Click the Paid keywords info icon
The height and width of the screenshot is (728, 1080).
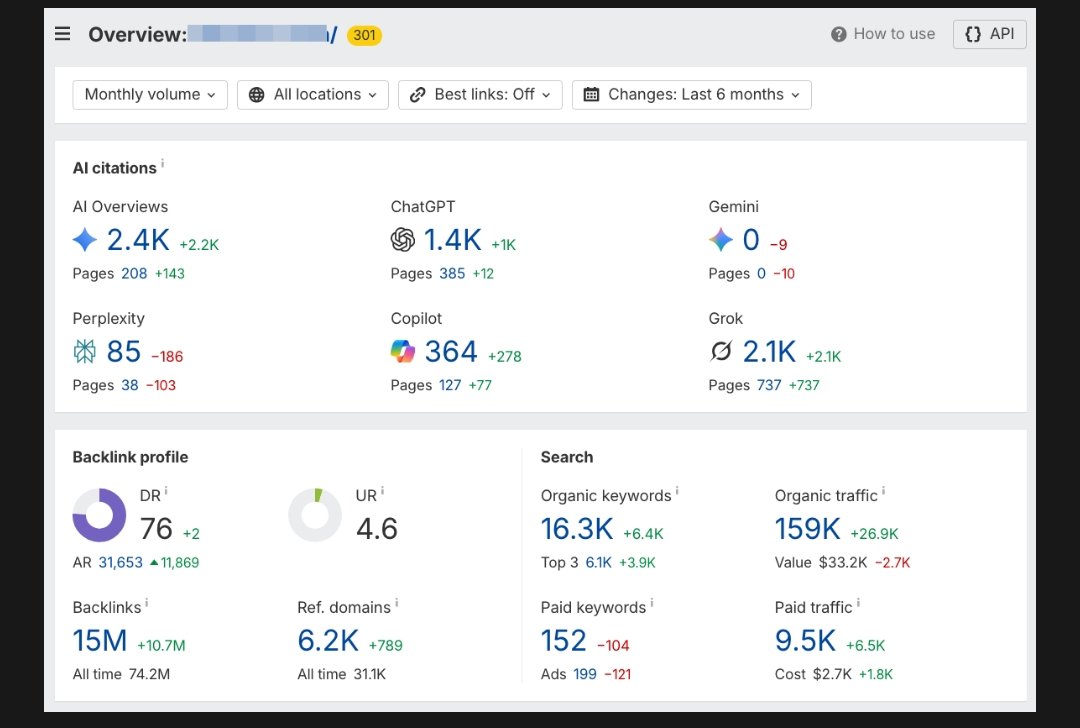pyautogui.click(x=652, y=603)
